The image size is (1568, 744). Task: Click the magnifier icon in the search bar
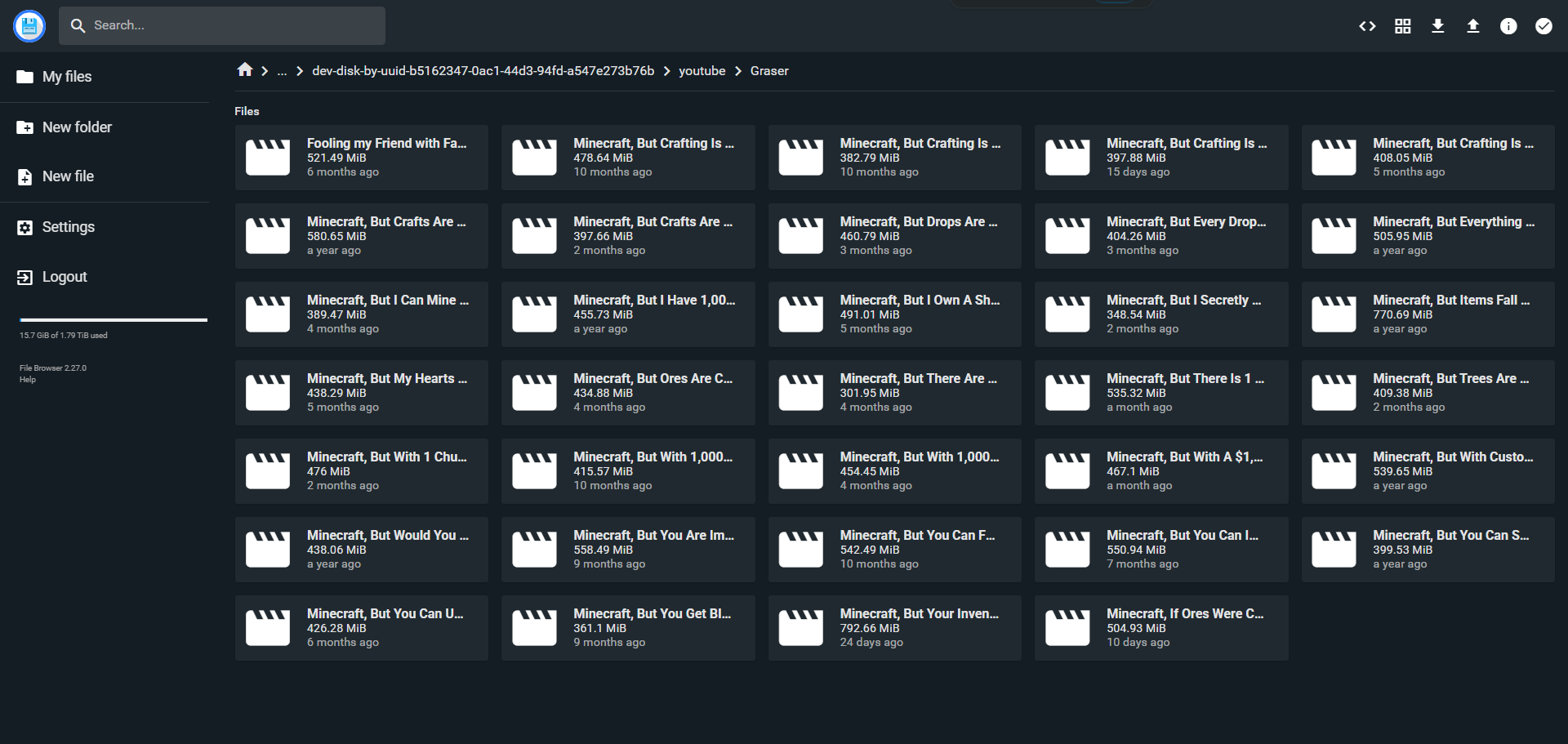click(78, 25)
